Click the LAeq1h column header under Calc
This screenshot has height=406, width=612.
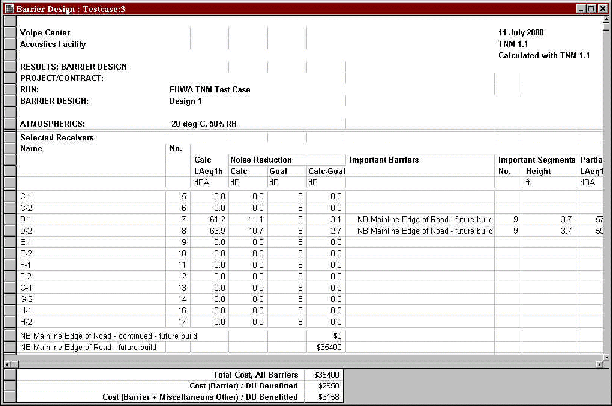[x=208, y=171]
